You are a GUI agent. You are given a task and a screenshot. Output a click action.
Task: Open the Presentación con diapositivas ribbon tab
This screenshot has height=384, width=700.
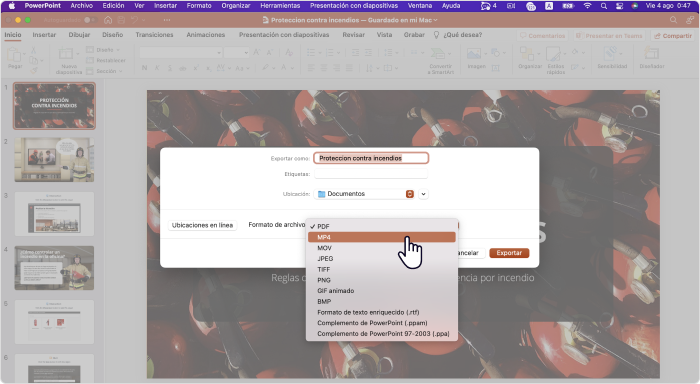284,35
